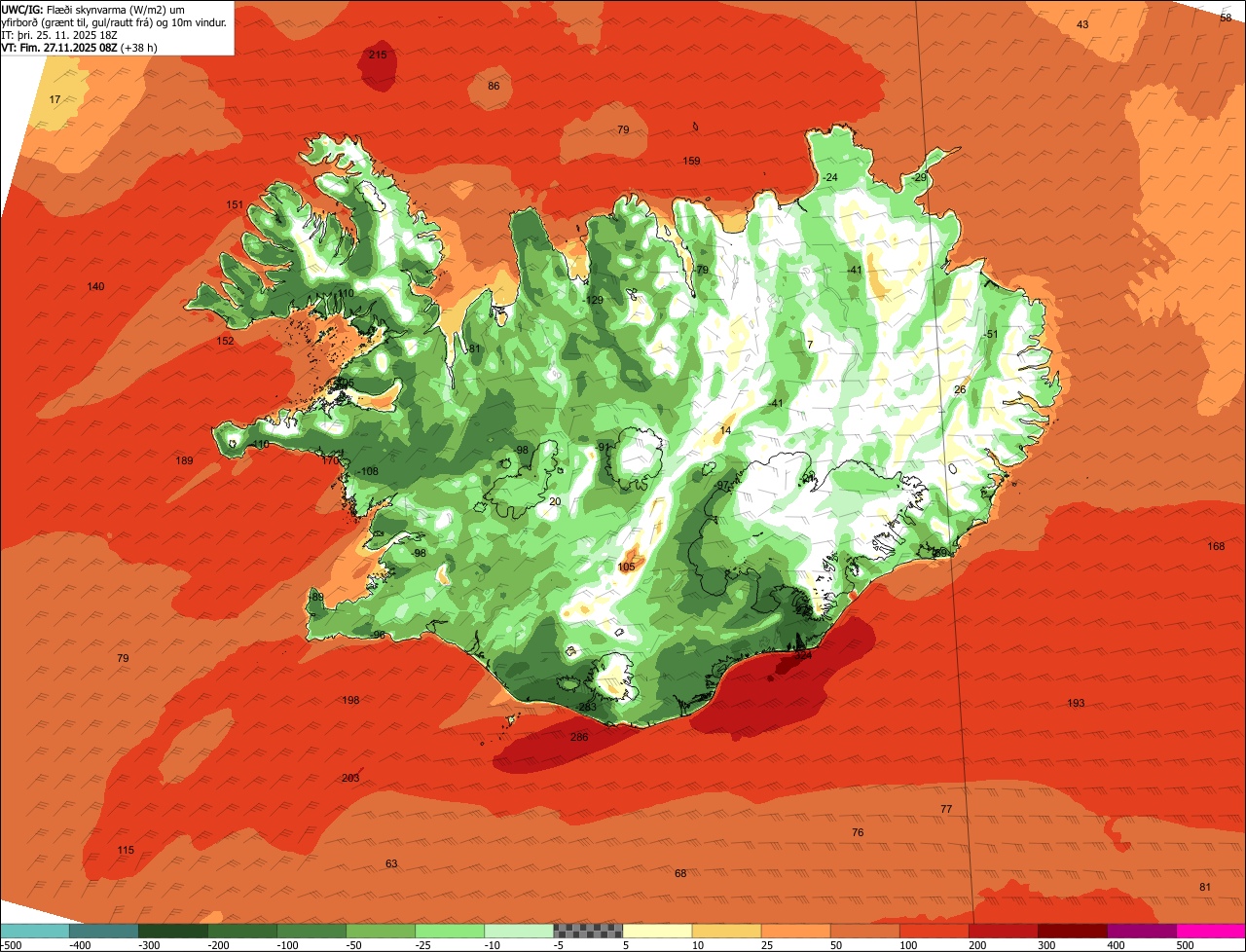Image resolution: width=1246 pixels, height=952 pixels.
Task: Select the map value 159
Action: point(691,161)
